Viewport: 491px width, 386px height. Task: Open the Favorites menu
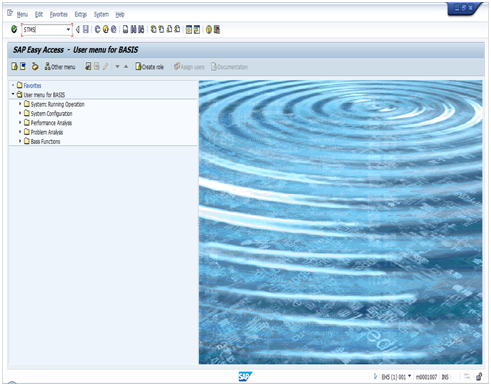point(59,14)
